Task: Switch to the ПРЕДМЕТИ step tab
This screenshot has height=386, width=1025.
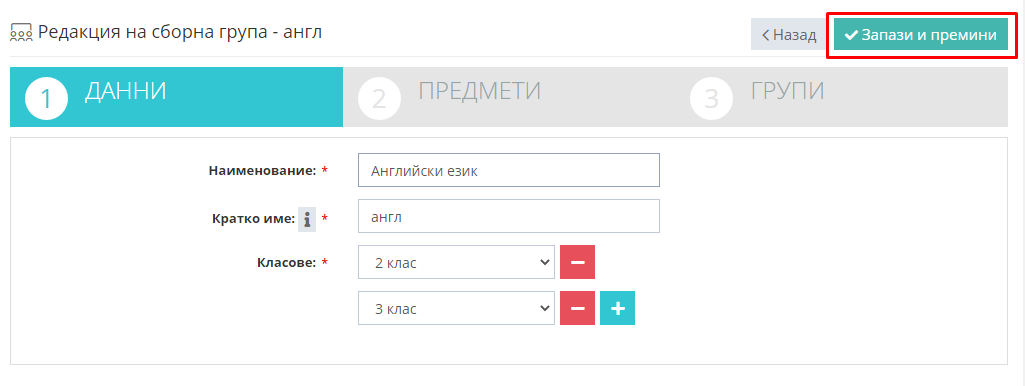Action: (x=509, y=97)
